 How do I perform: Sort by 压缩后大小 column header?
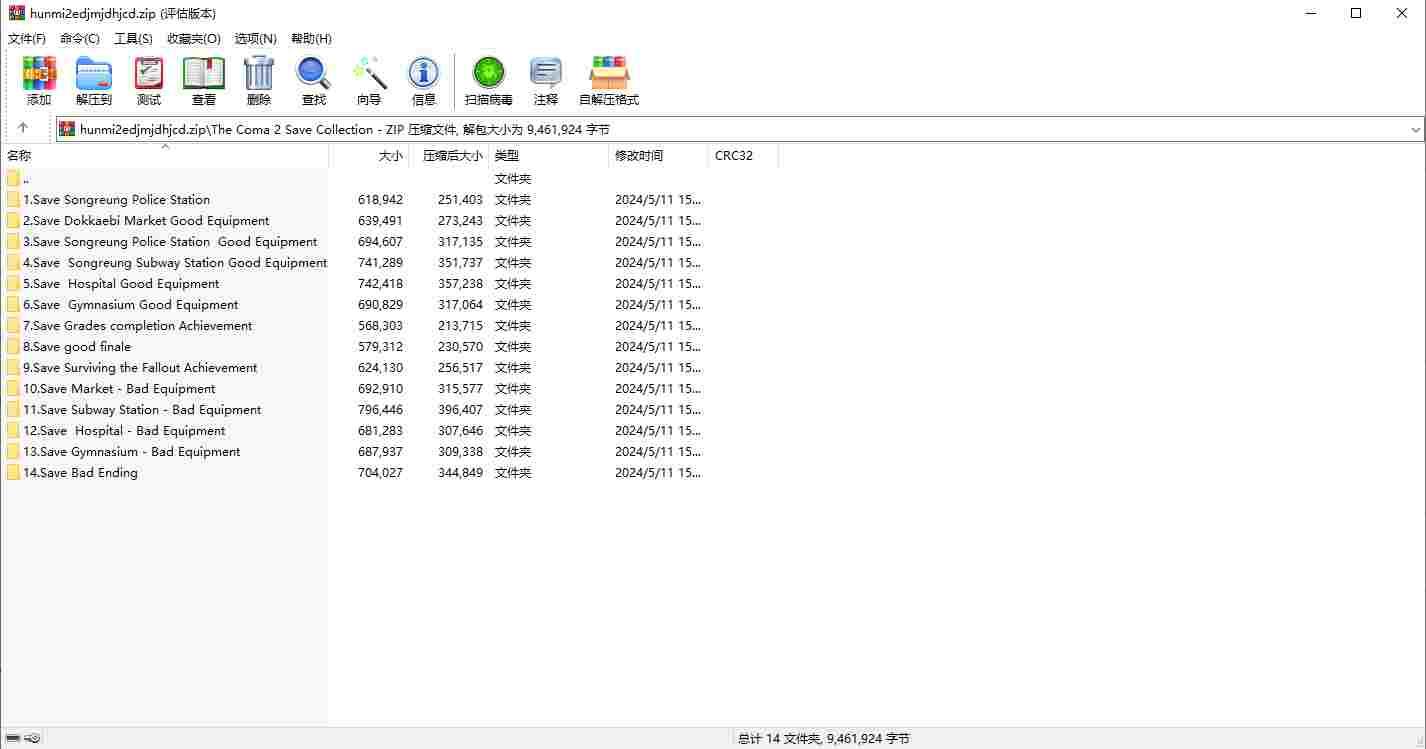(448, 156)
